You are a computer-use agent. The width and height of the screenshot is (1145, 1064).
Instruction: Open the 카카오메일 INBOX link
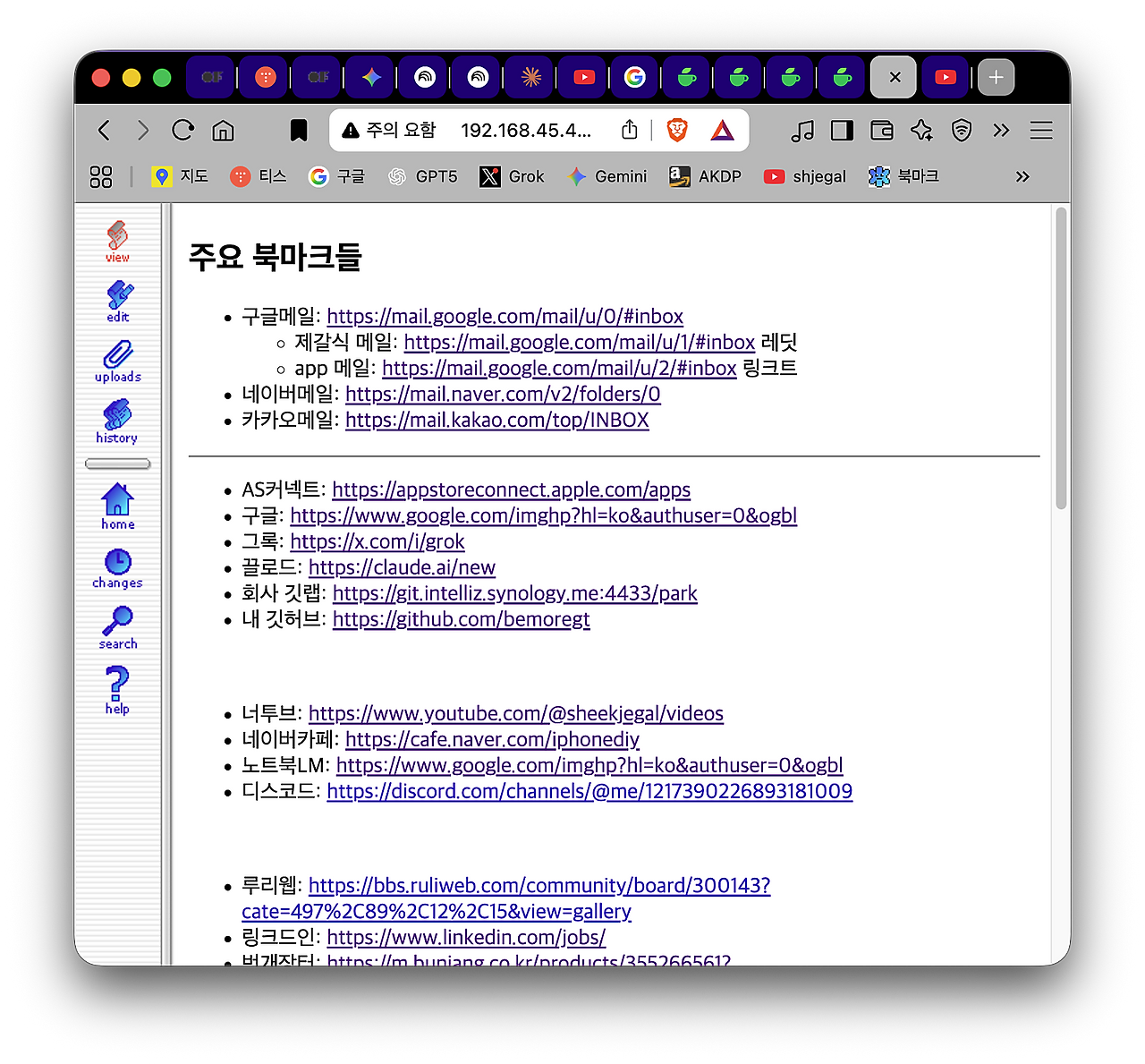[497, 421]
